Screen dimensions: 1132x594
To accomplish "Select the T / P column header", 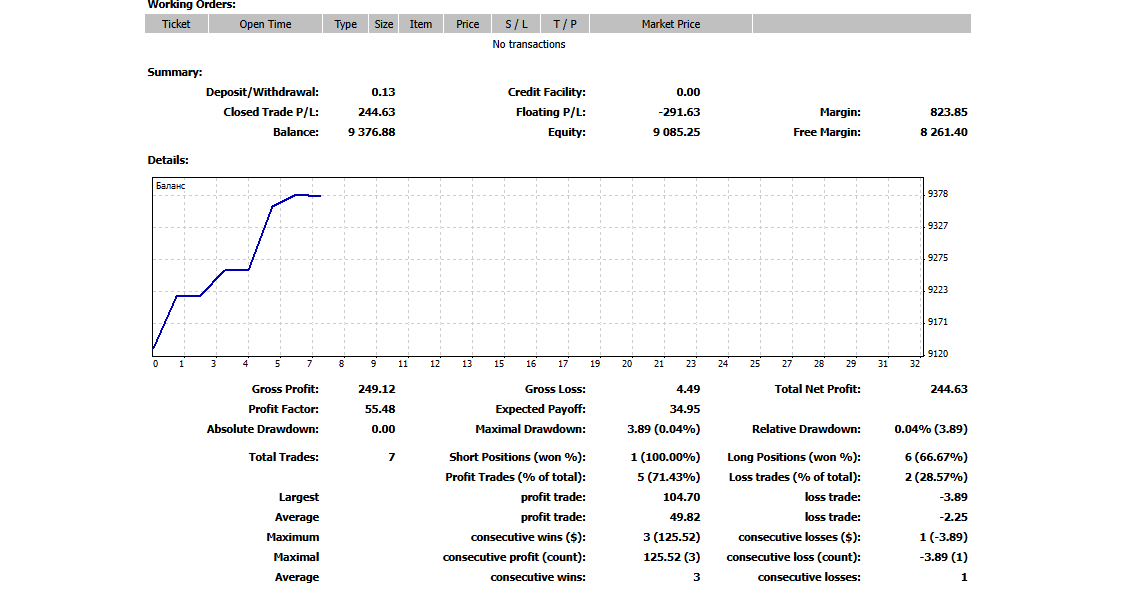I will [565, 24].
